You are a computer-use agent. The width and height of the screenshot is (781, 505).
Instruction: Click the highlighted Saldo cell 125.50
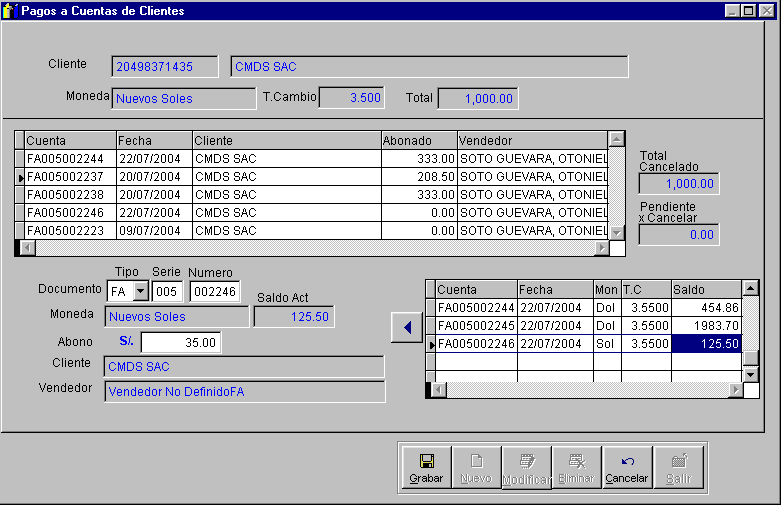click(x=706, y=344)
